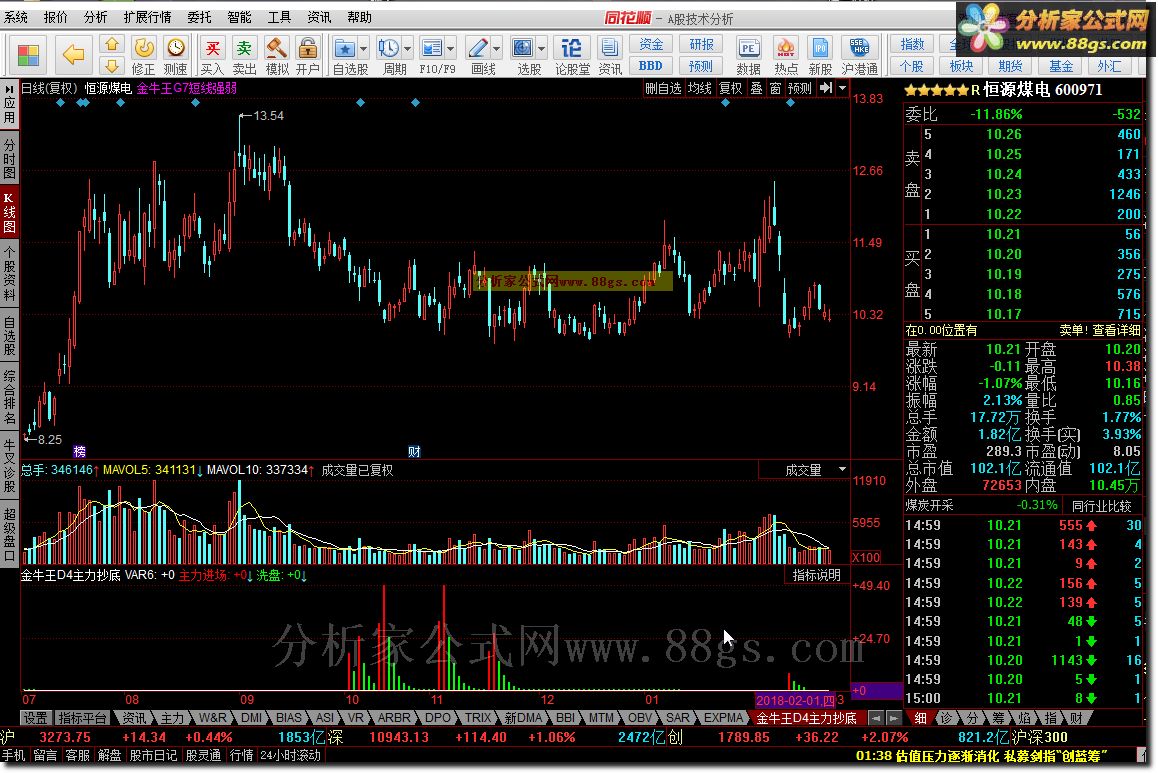
Task: Click the colorful home grid icon
Action: (28, 55)
